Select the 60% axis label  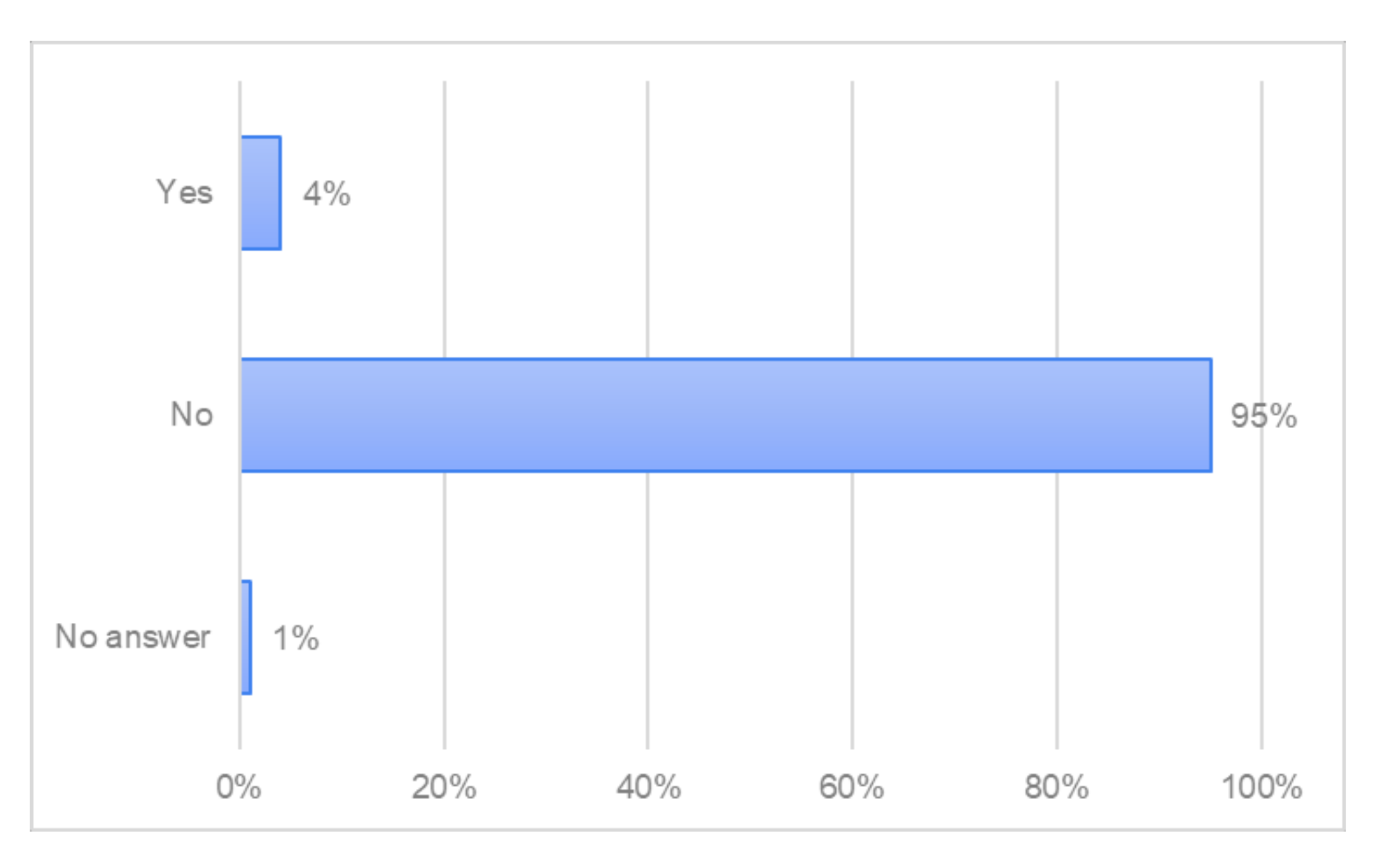coord(851,787)
